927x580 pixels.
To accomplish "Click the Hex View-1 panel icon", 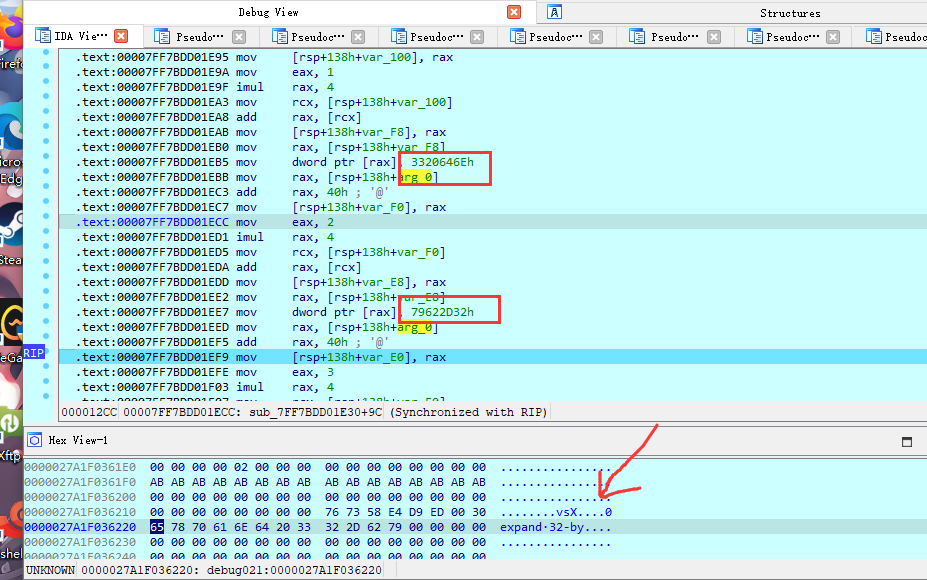I will pyautogui.click(x=33, y=440).
